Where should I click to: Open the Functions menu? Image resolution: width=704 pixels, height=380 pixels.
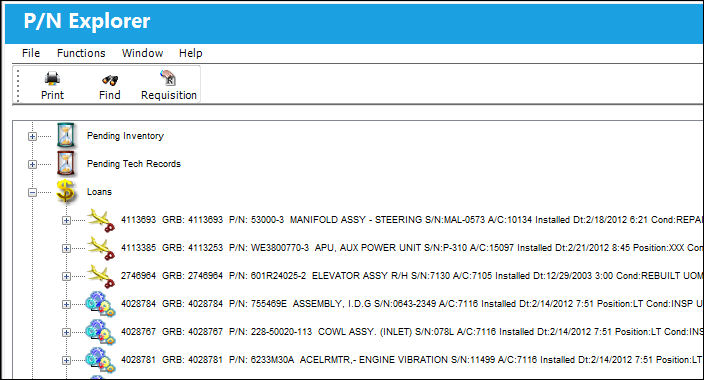tap(81, 53)
